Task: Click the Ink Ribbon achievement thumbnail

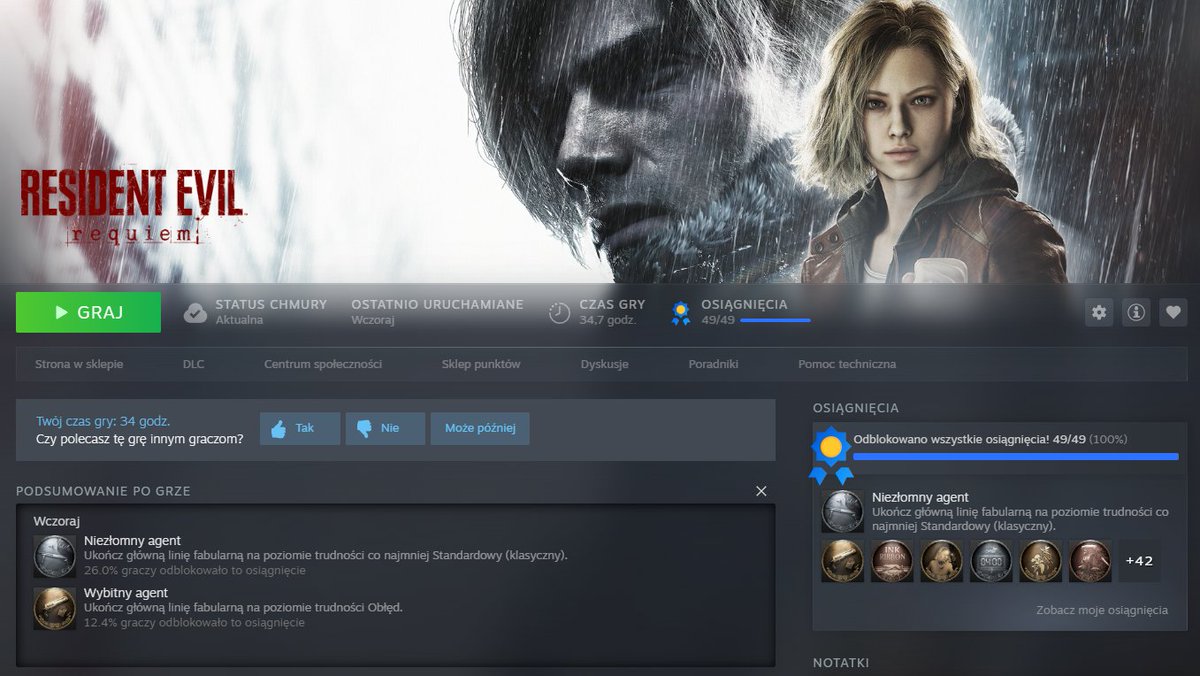Action: coord(892,561)
